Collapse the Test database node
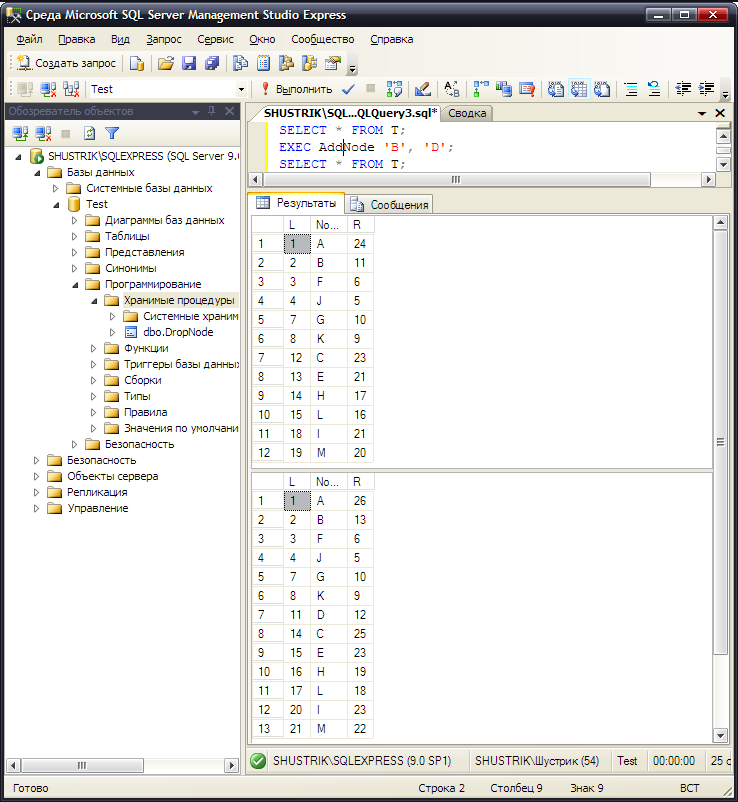Image resolution: width=738 pixels, height=802 pixels. pyautogui.click(x=56, y=205)
